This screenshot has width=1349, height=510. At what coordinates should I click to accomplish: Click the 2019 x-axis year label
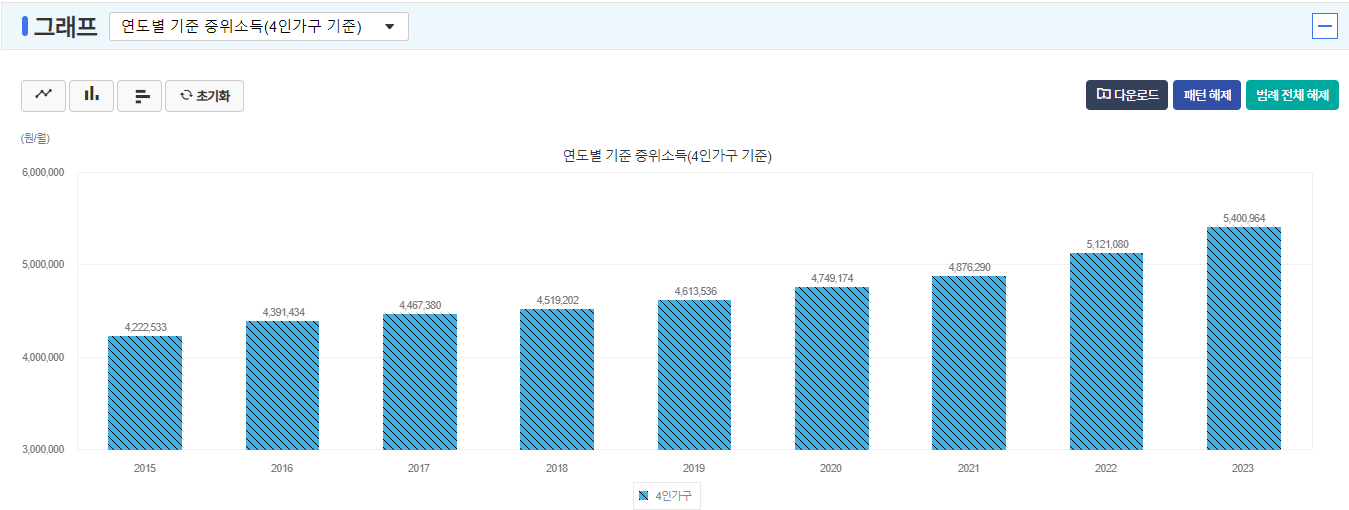pos(694,468)
